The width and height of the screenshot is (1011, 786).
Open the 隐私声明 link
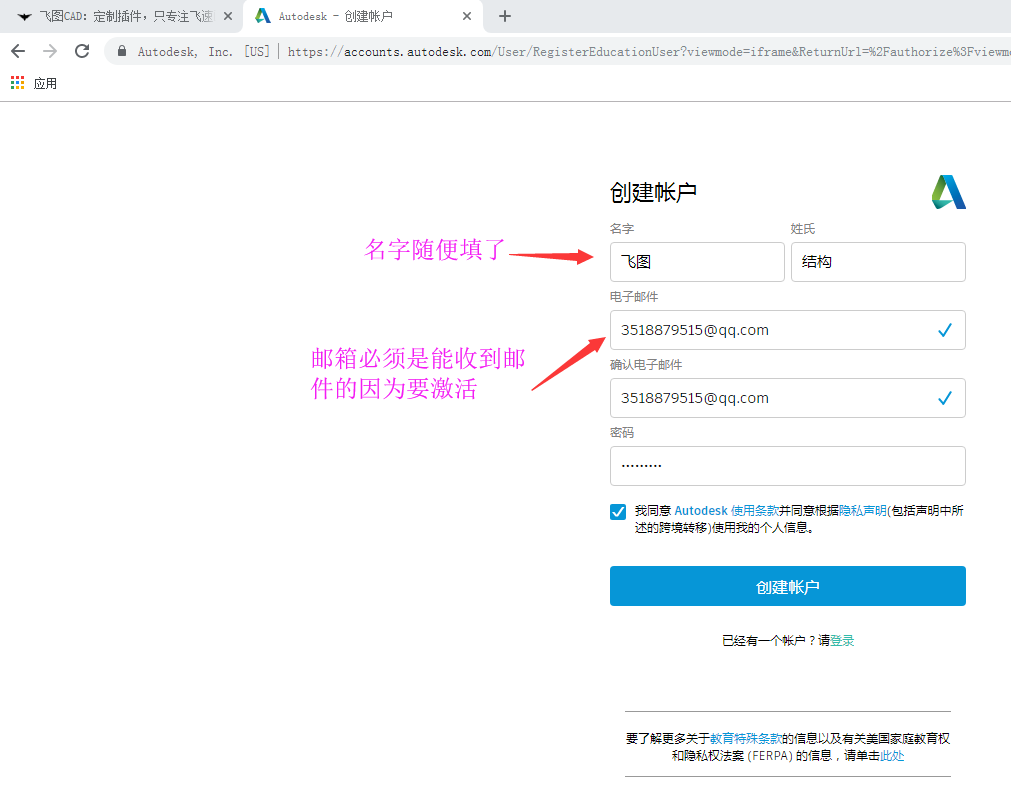[x=863, y=511]
